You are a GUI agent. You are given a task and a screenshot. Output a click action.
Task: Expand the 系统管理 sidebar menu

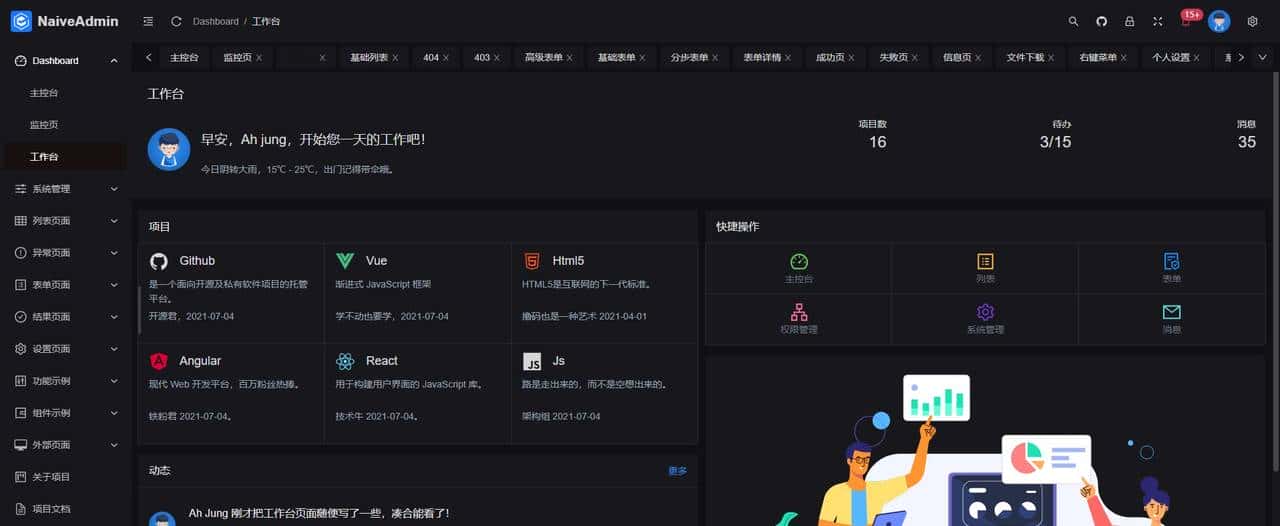coord(65,189)
